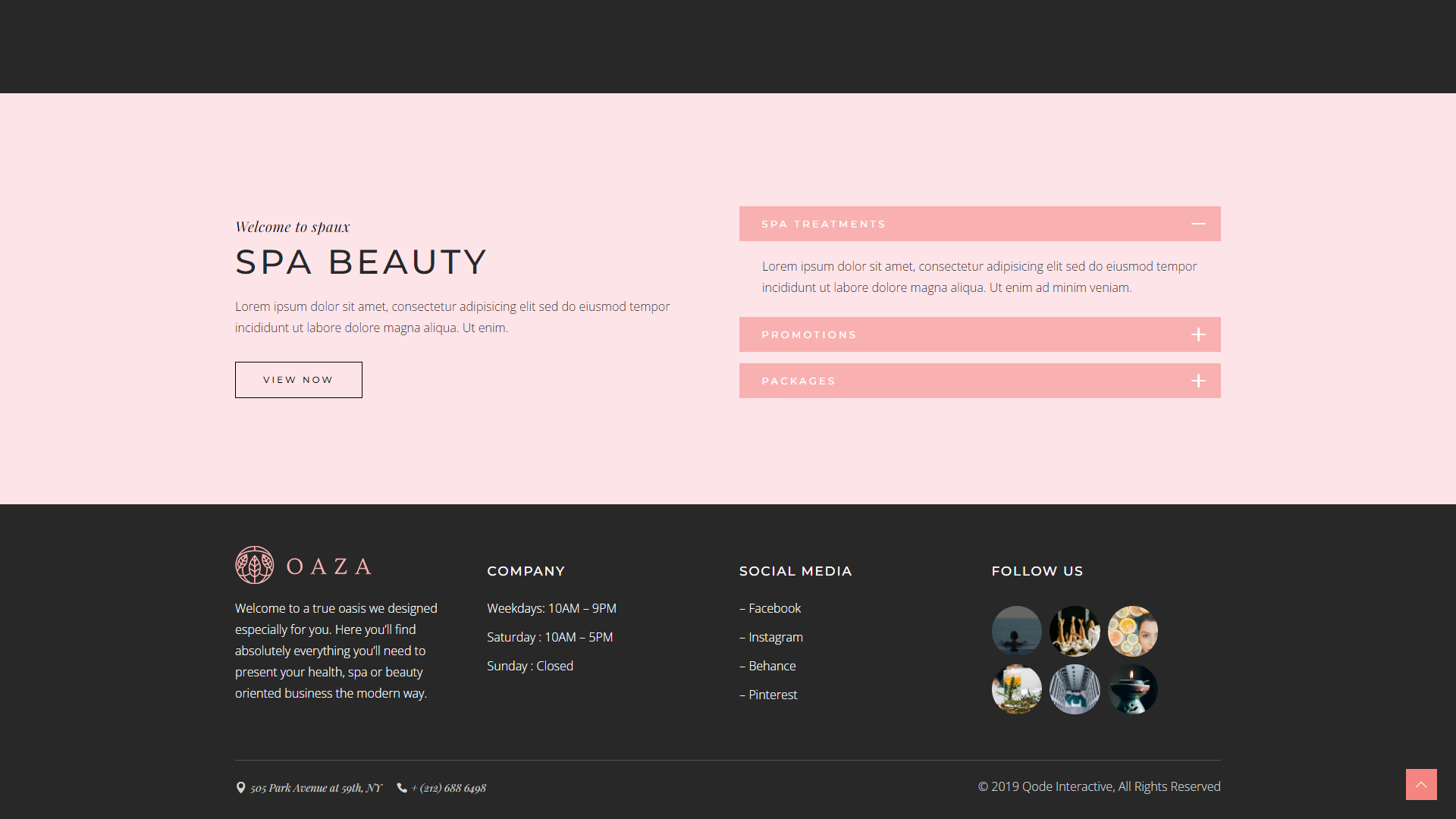Open the Behance footer link
Image resolution: width=1456 pixels, height=819 pixels.
point(772,666)
